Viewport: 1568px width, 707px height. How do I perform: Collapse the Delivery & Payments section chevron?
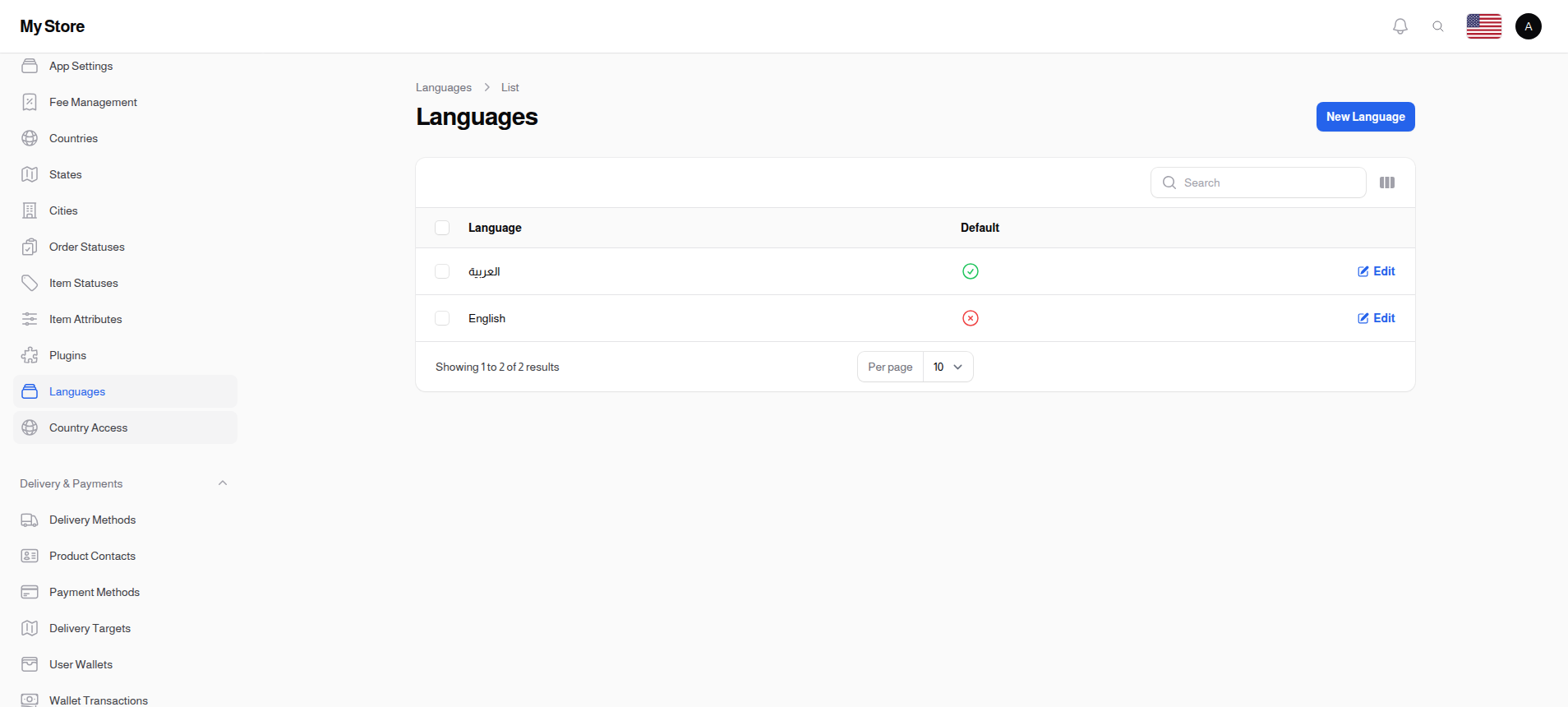[x=223, y=483]
